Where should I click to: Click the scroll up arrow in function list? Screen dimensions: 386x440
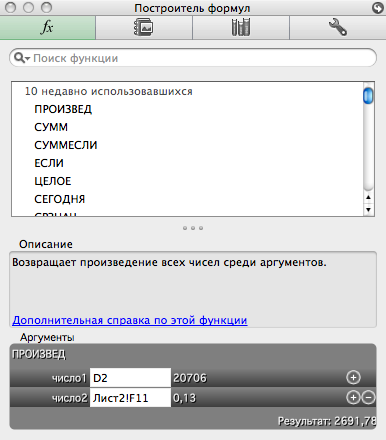pos(368,197)
